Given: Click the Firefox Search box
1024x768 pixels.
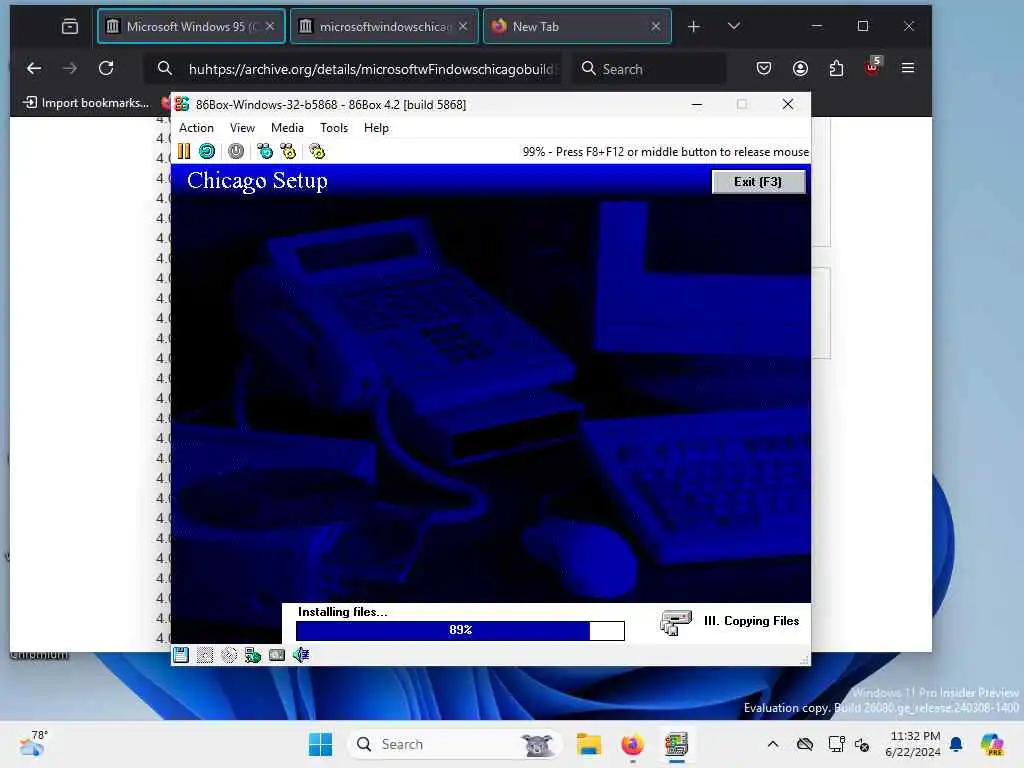Looking at the screenshot, I should click(x=649, y=69).
